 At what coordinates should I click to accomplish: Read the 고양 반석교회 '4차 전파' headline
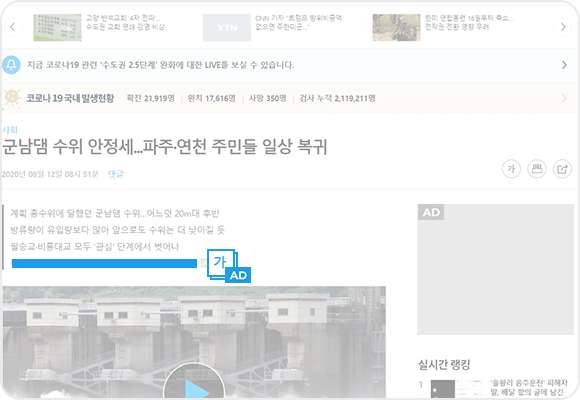(125, 22)
